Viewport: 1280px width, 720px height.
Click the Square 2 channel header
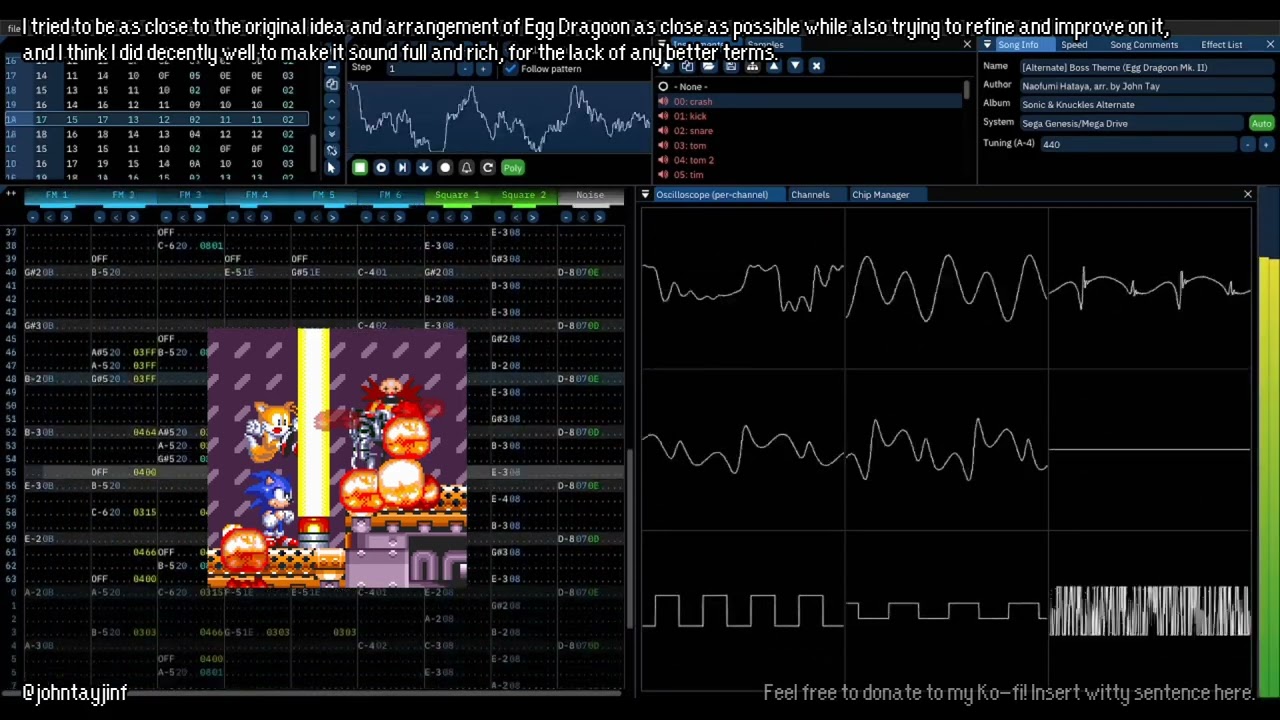(x=524, y=195)
